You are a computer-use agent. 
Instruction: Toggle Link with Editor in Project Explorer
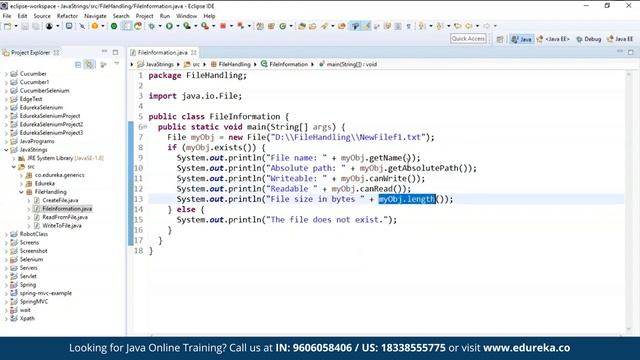[89, 64]
